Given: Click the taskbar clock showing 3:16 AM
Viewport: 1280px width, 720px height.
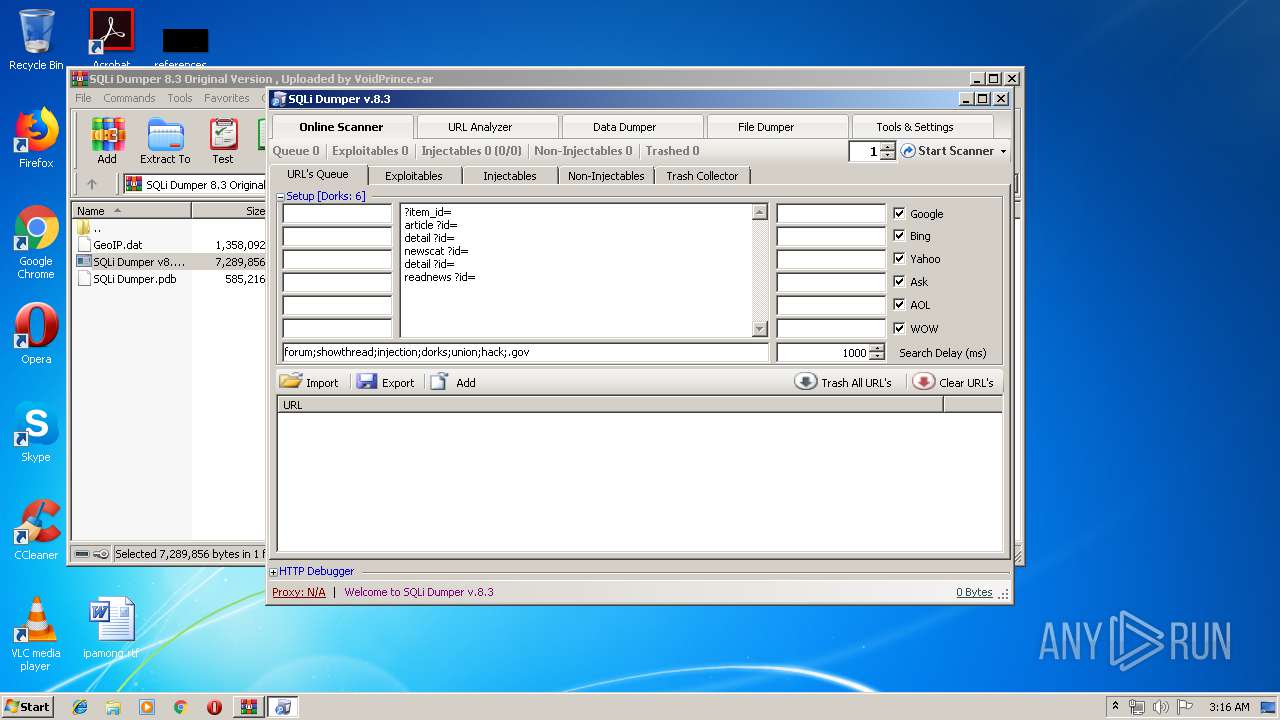Looking at the screenshot, I should (1228, 707).
